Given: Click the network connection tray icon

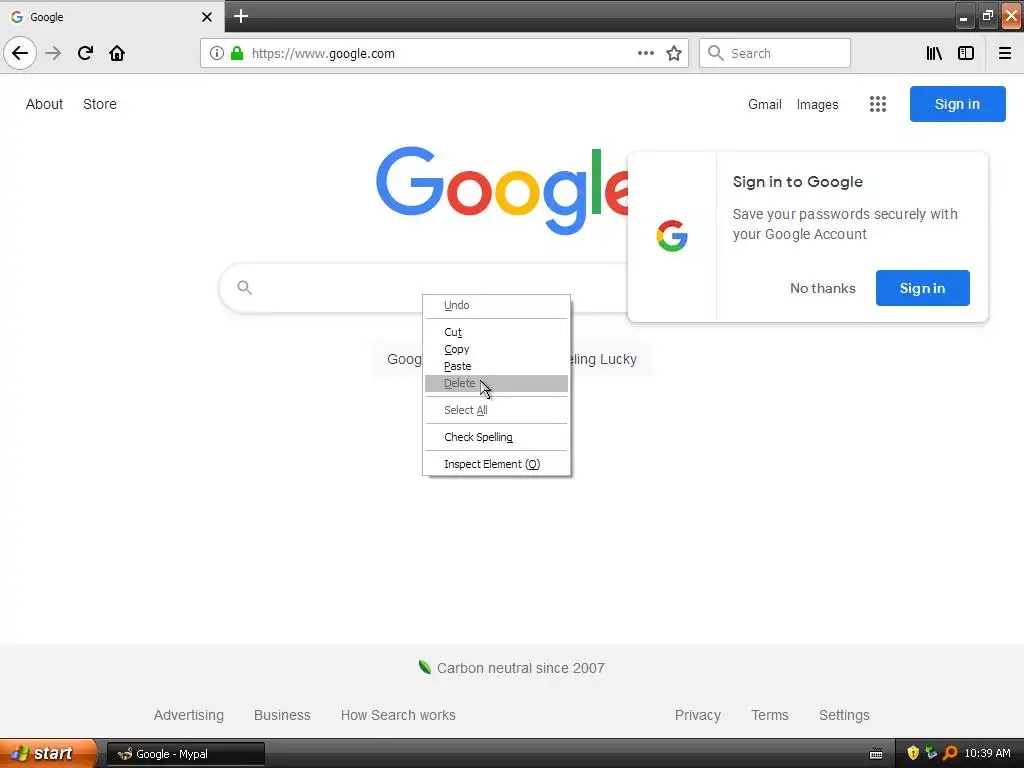Looking at the screenshot, I should coord(931,753).
